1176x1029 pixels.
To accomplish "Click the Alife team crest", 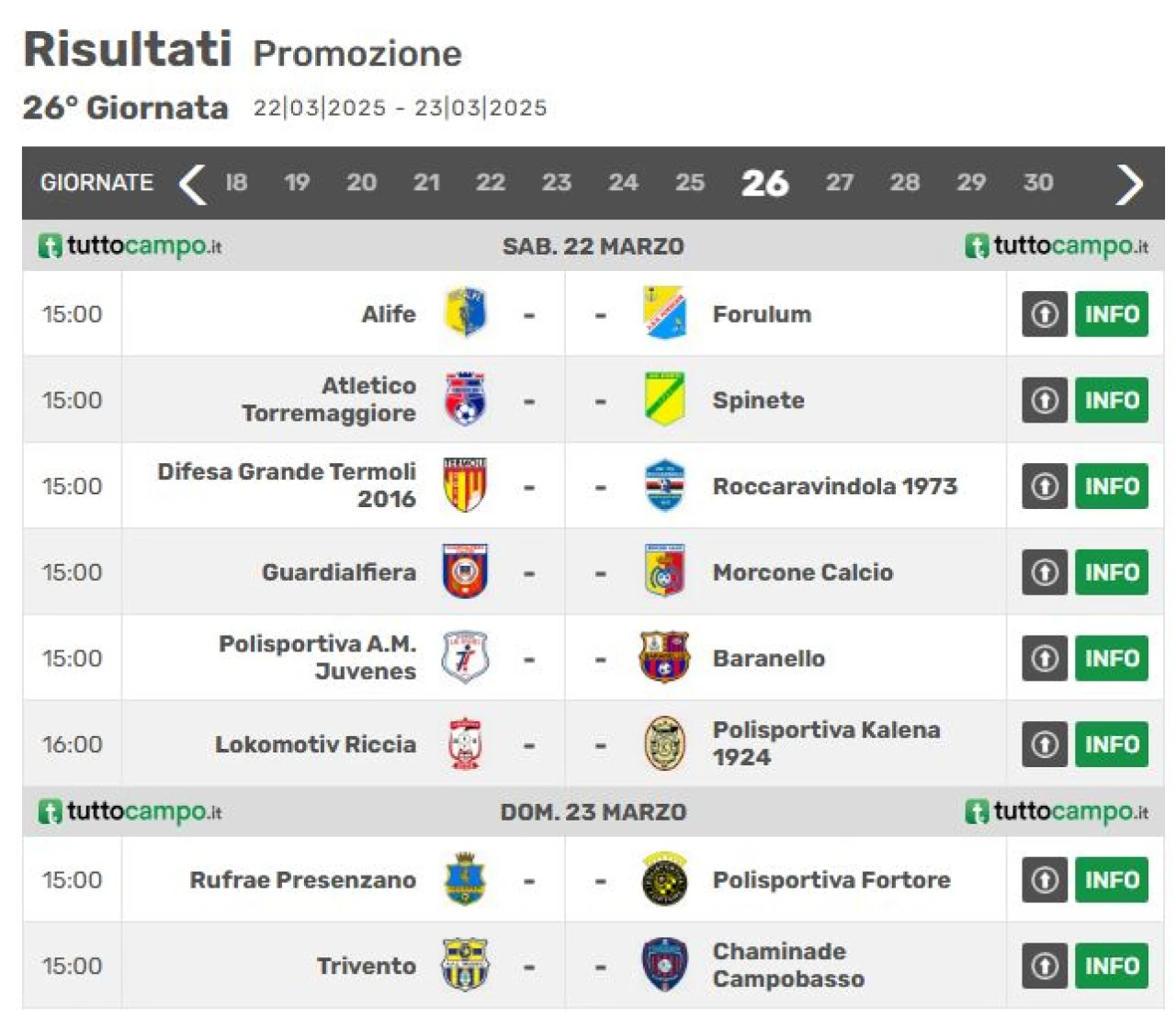I will (x=465, y=313).
